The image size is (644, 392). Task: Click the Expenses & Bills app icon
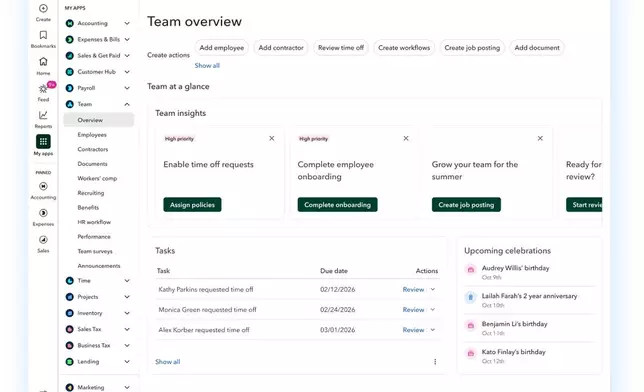click(x=70, y=39)
